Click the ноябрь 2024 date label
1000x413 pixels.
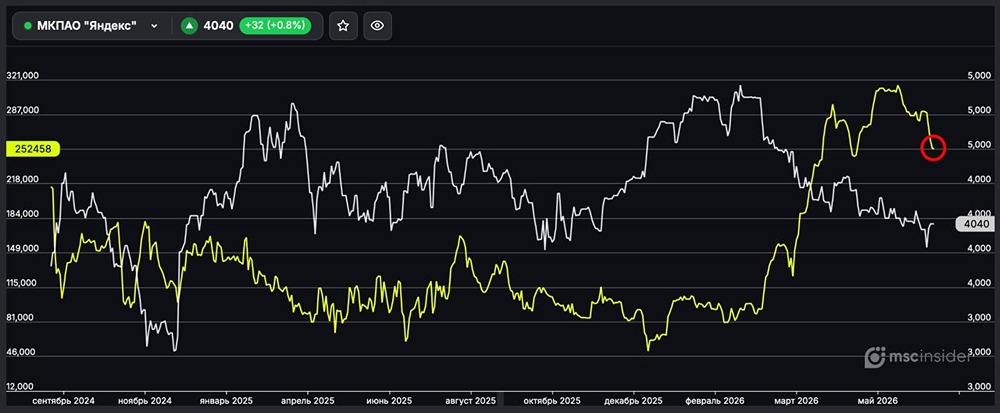click(145, 401)
